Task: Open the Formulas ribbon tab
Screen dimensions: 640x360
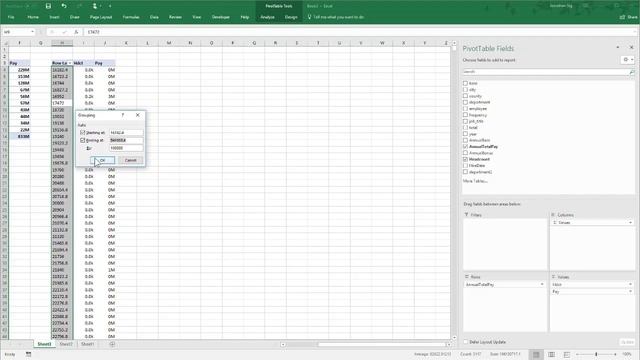Action: point(131,17)
